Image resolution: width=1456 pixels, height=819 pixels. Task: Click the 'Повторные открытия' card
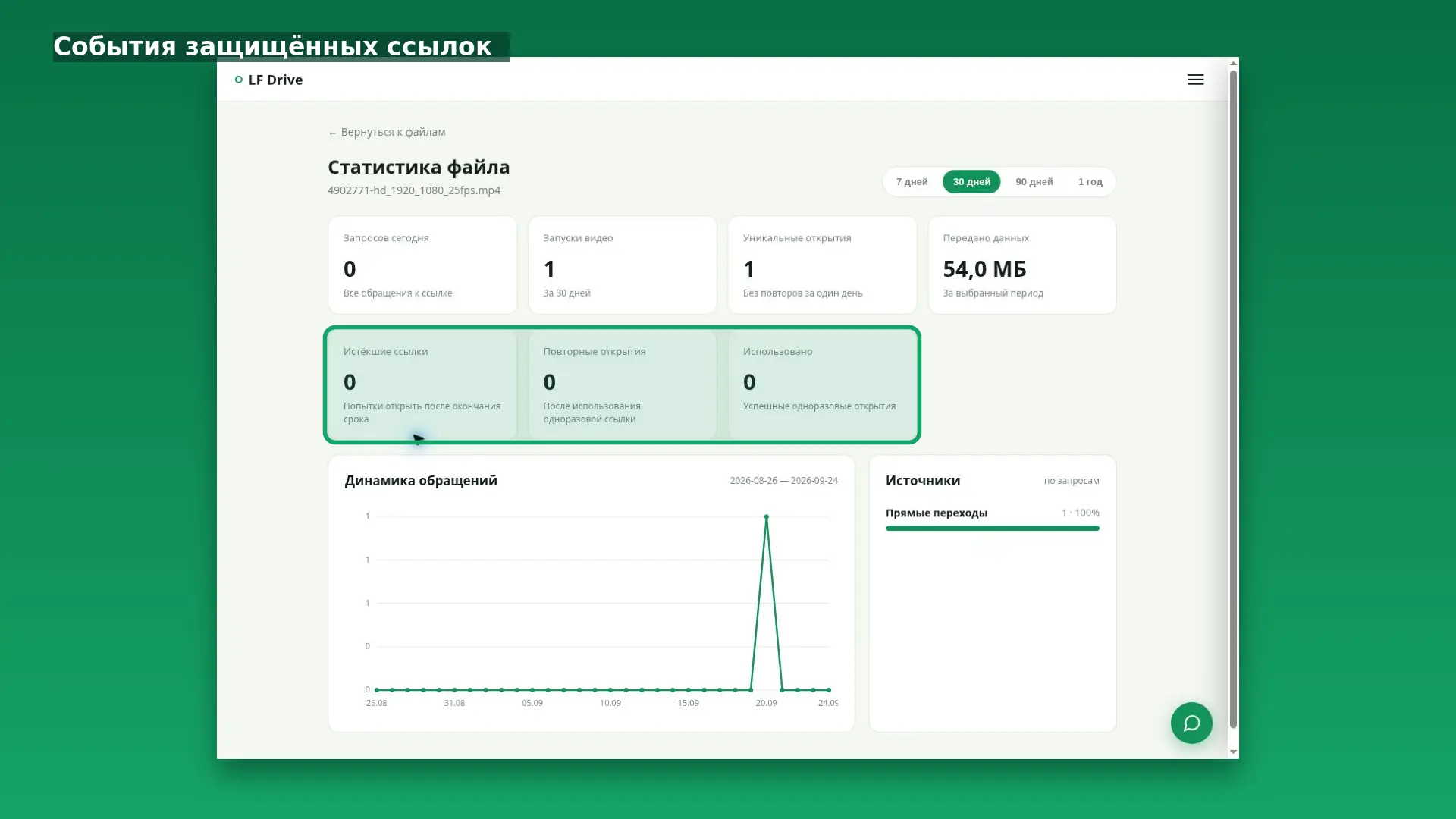pos(623,384)
